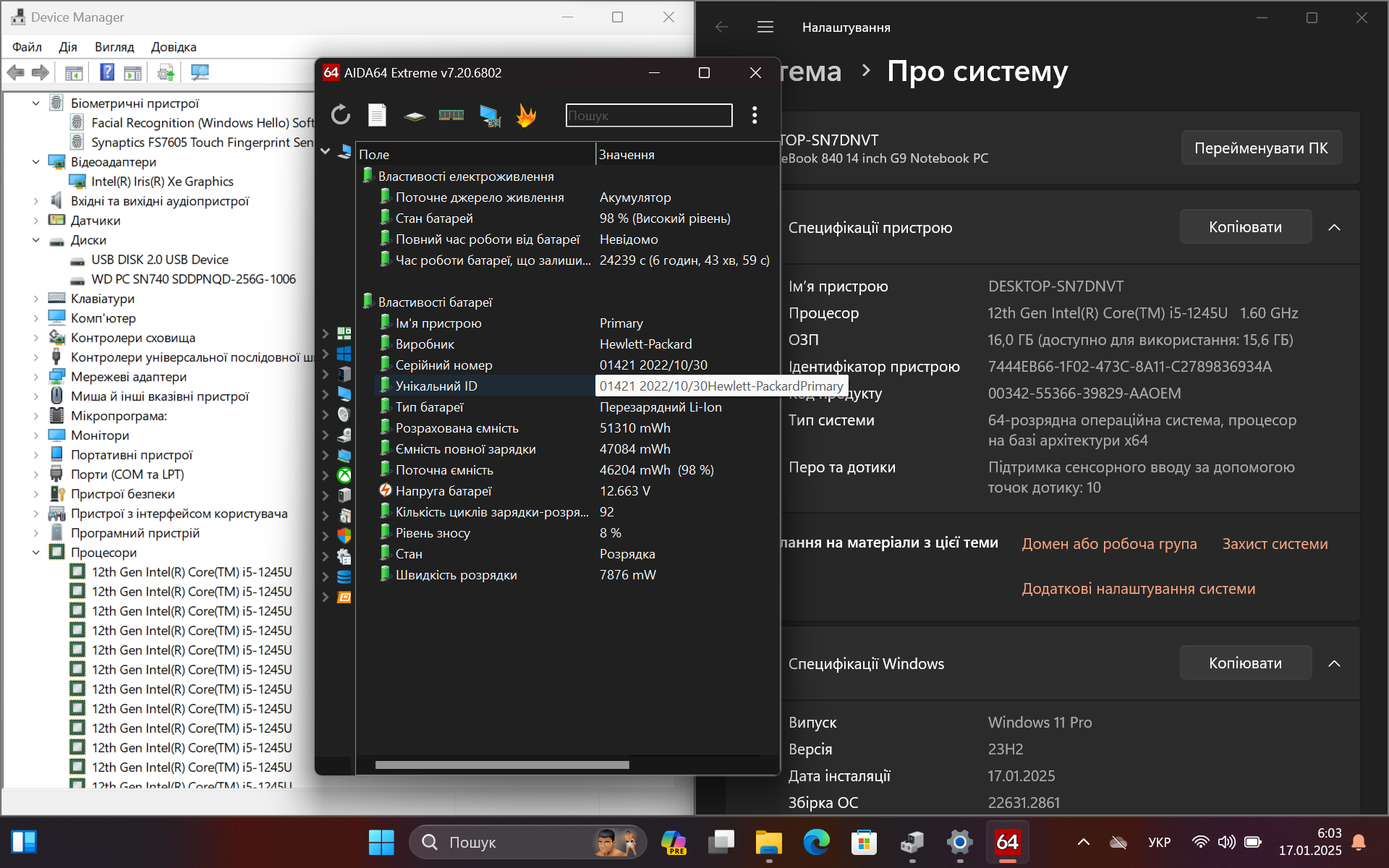1389x868 pixels.
Task: Expand the Клавіатури node
Action: tap(35, 299)
